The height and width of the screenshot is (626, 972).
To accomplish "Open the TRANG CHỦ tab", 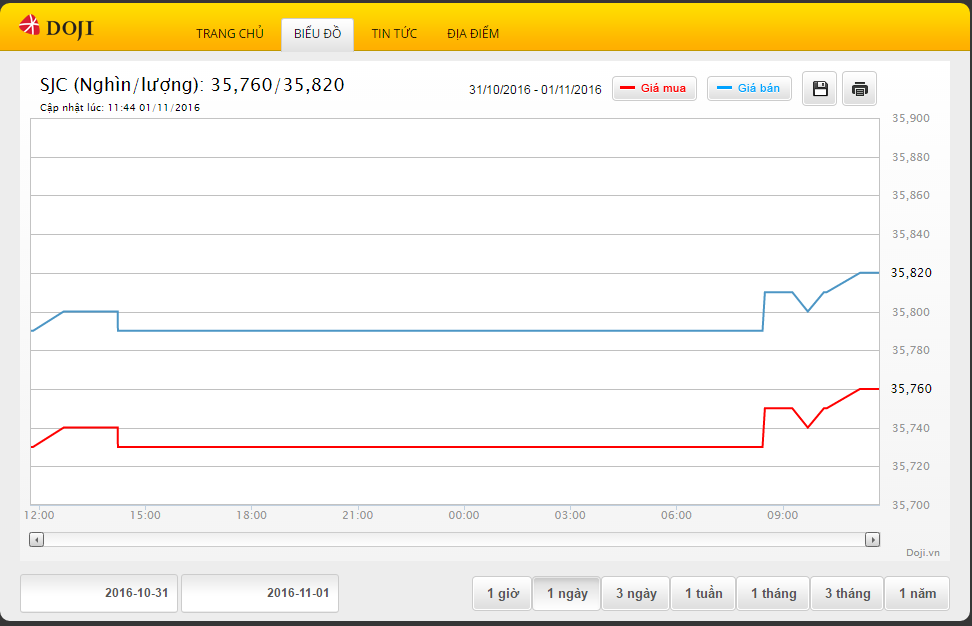I will click(x=230, y=33).
